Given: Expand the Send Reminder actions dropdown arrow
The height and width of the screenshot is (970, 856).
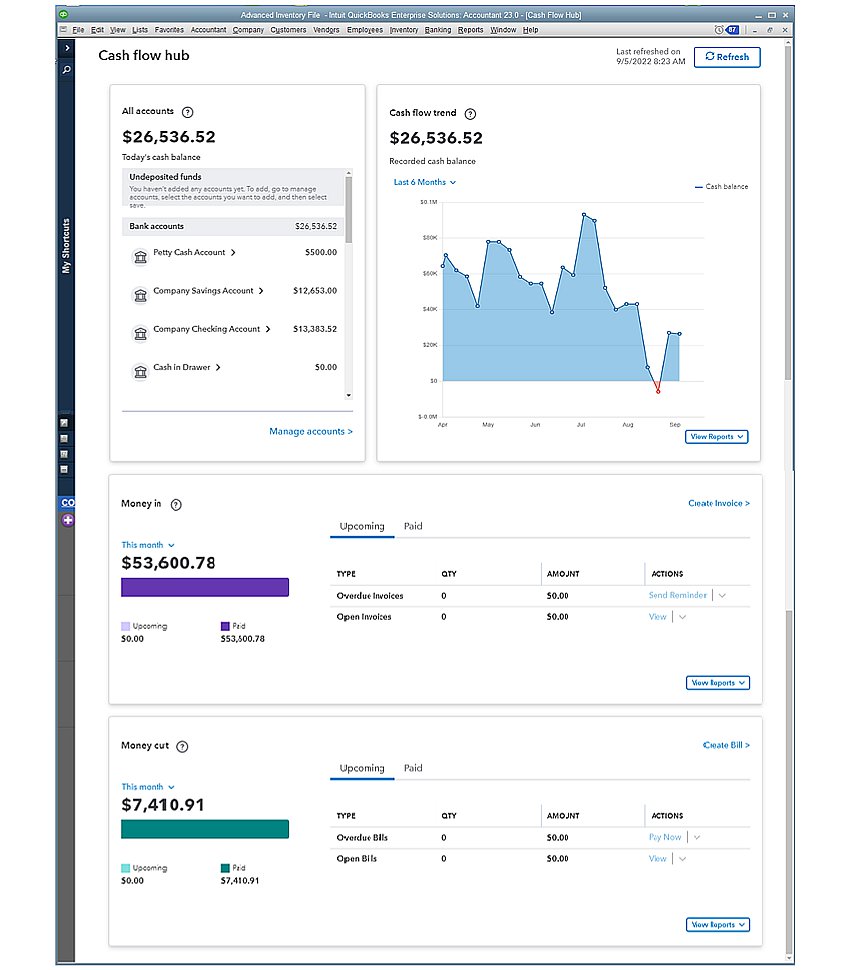Looking at the screenshot, I should tap(722, 596).
